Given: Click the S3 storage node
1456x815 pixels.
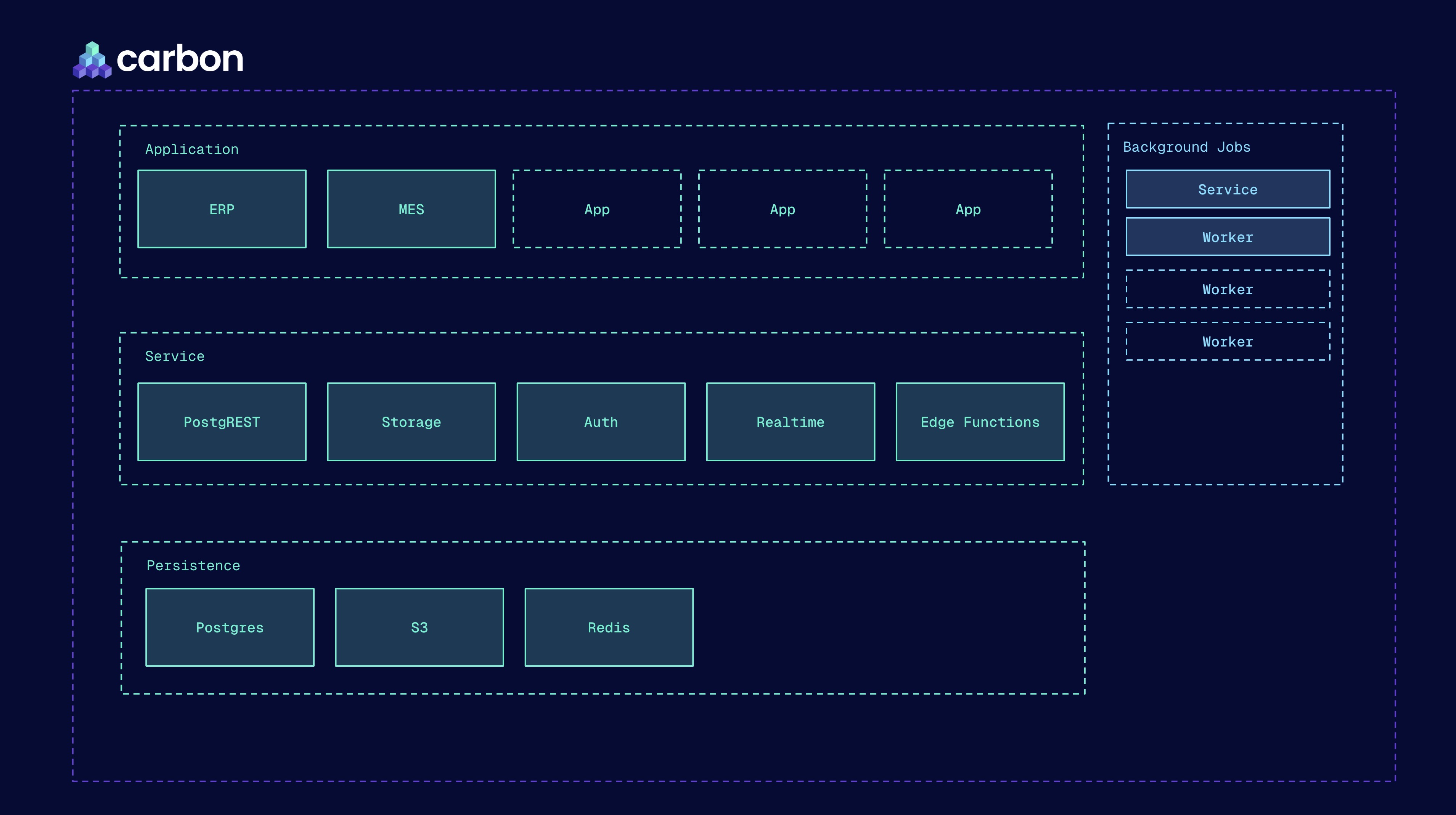Looking at the screenshot, I should point(419,627).
